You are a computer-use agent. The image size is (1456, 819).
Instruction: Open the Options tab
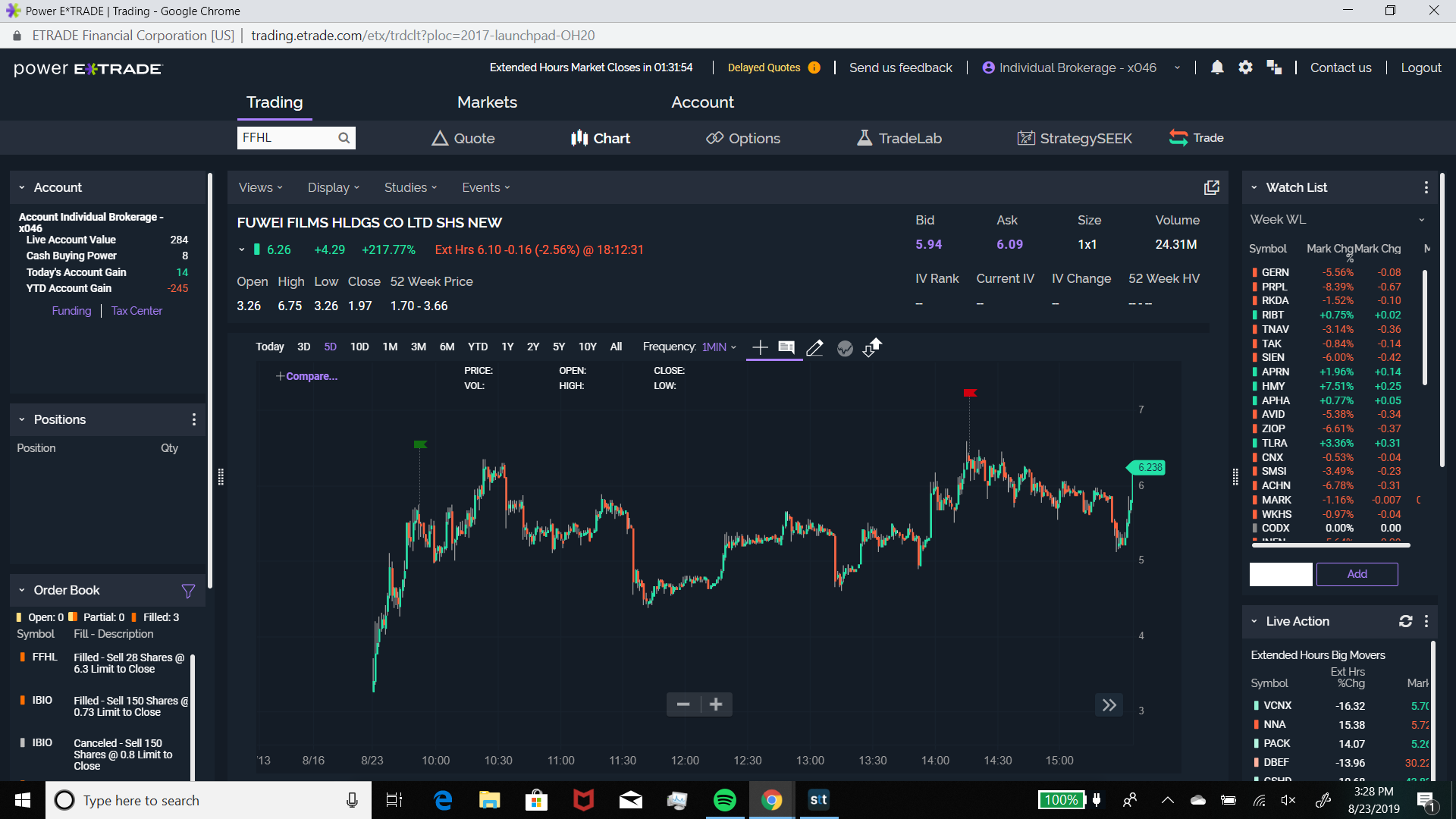click(x=743, y=138)
